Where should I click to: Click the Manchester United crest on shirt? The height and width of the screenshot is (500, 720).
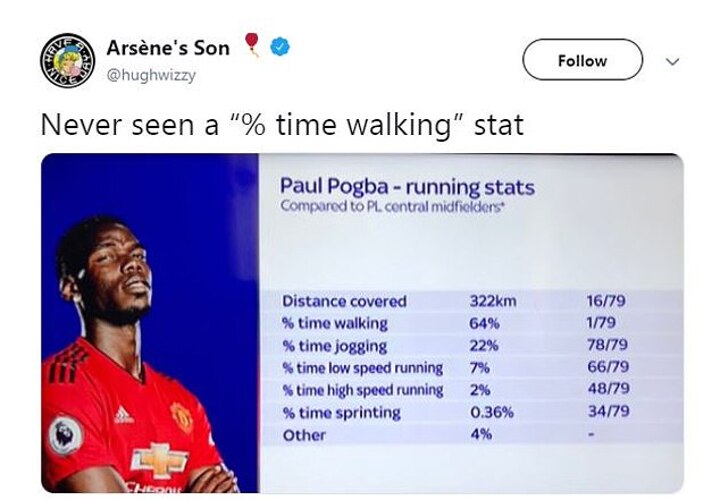pyautogui.click(x=182, y=415)
